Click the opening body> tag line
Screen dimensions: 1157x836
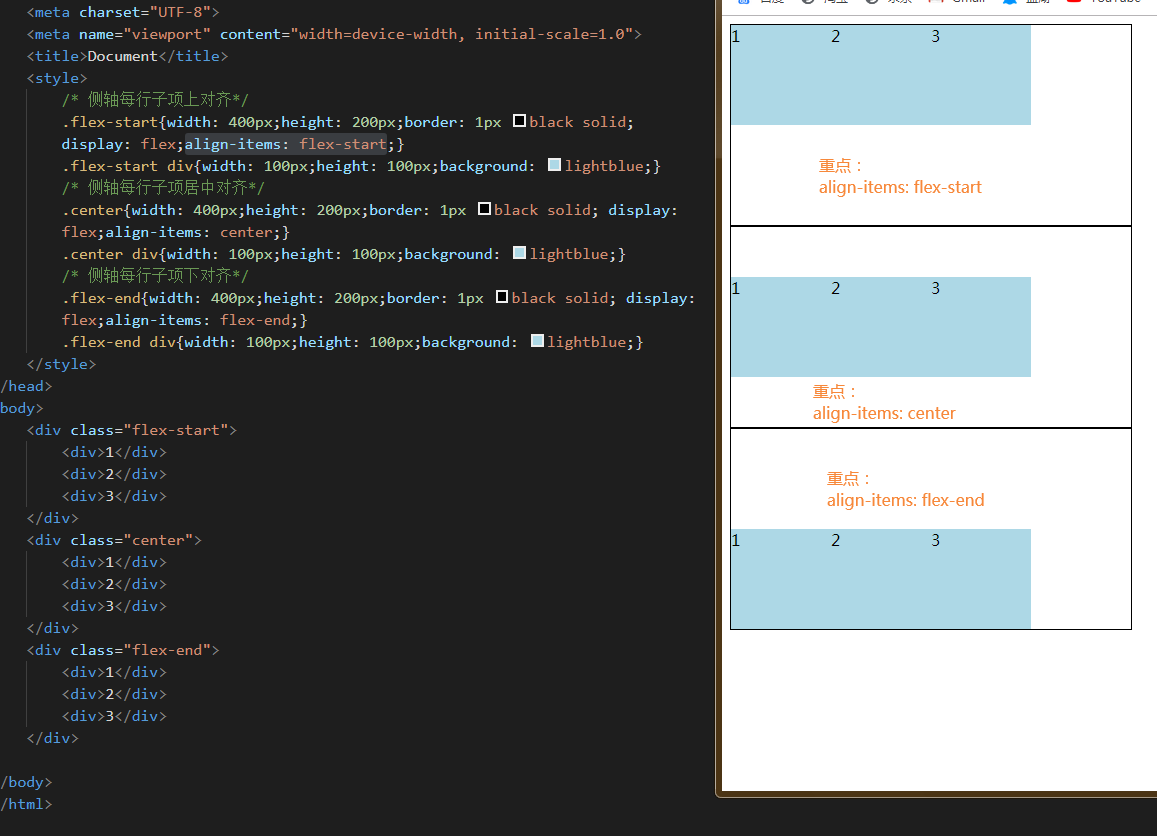[x=22, y=408]
